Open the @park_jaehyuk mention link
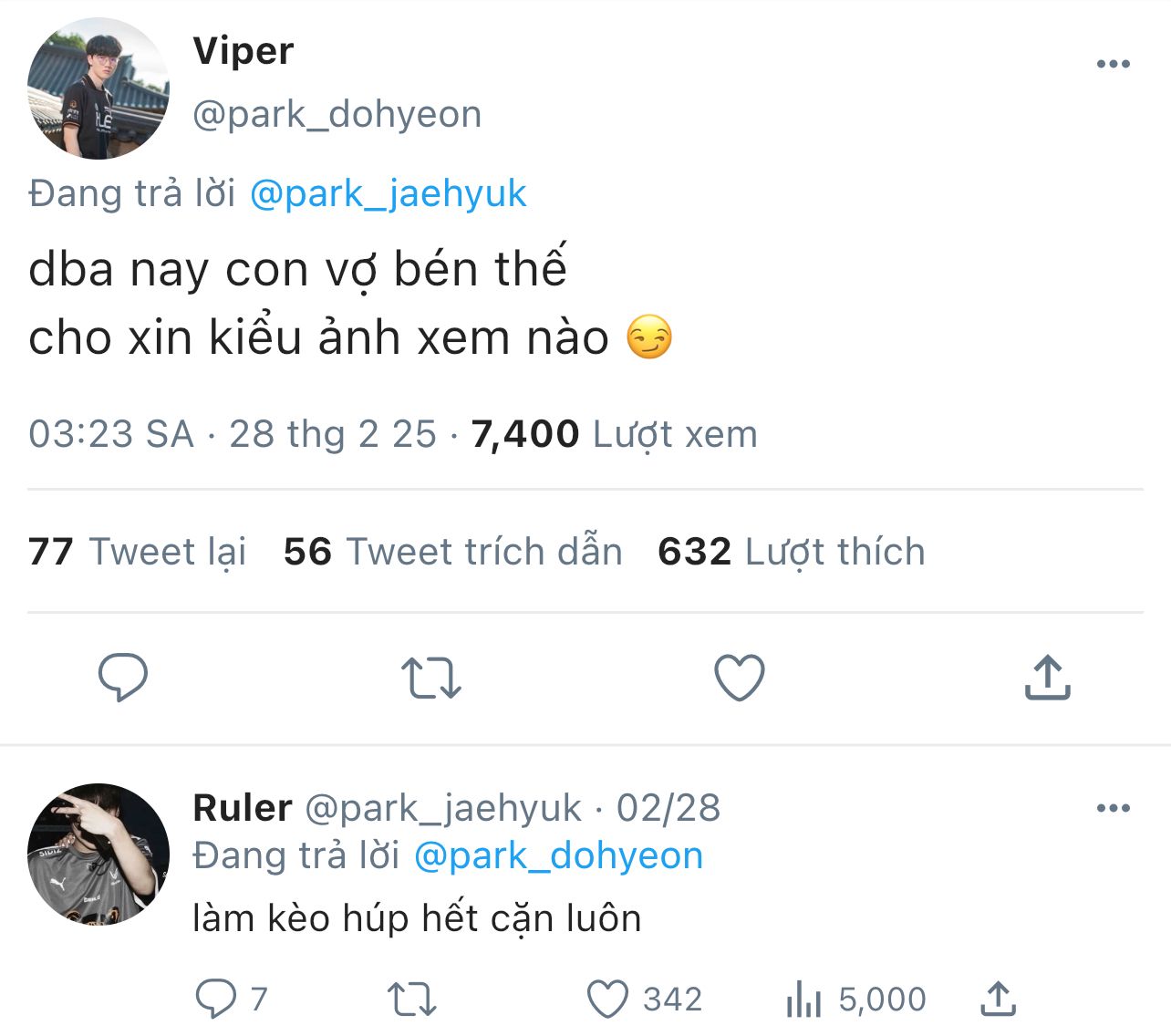 tap(388, 193)
